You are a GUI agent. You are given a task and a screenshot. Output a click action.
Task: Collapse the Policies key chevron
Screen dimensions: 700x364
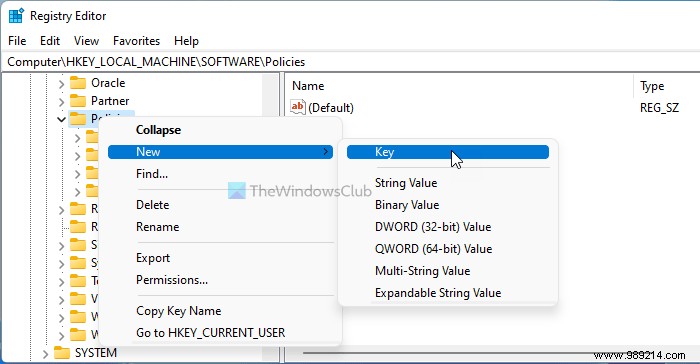61,119
